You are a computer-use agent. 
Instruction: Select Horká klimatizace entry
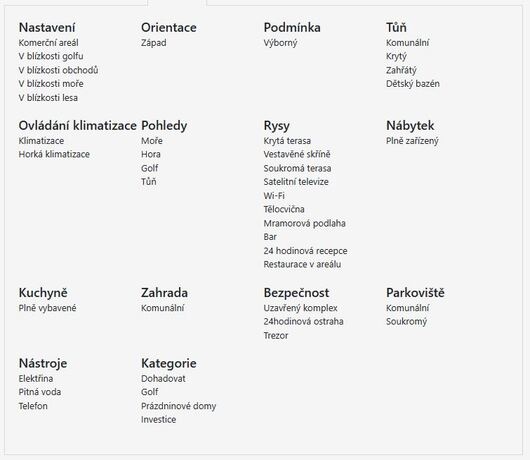(x=54, y=154)
